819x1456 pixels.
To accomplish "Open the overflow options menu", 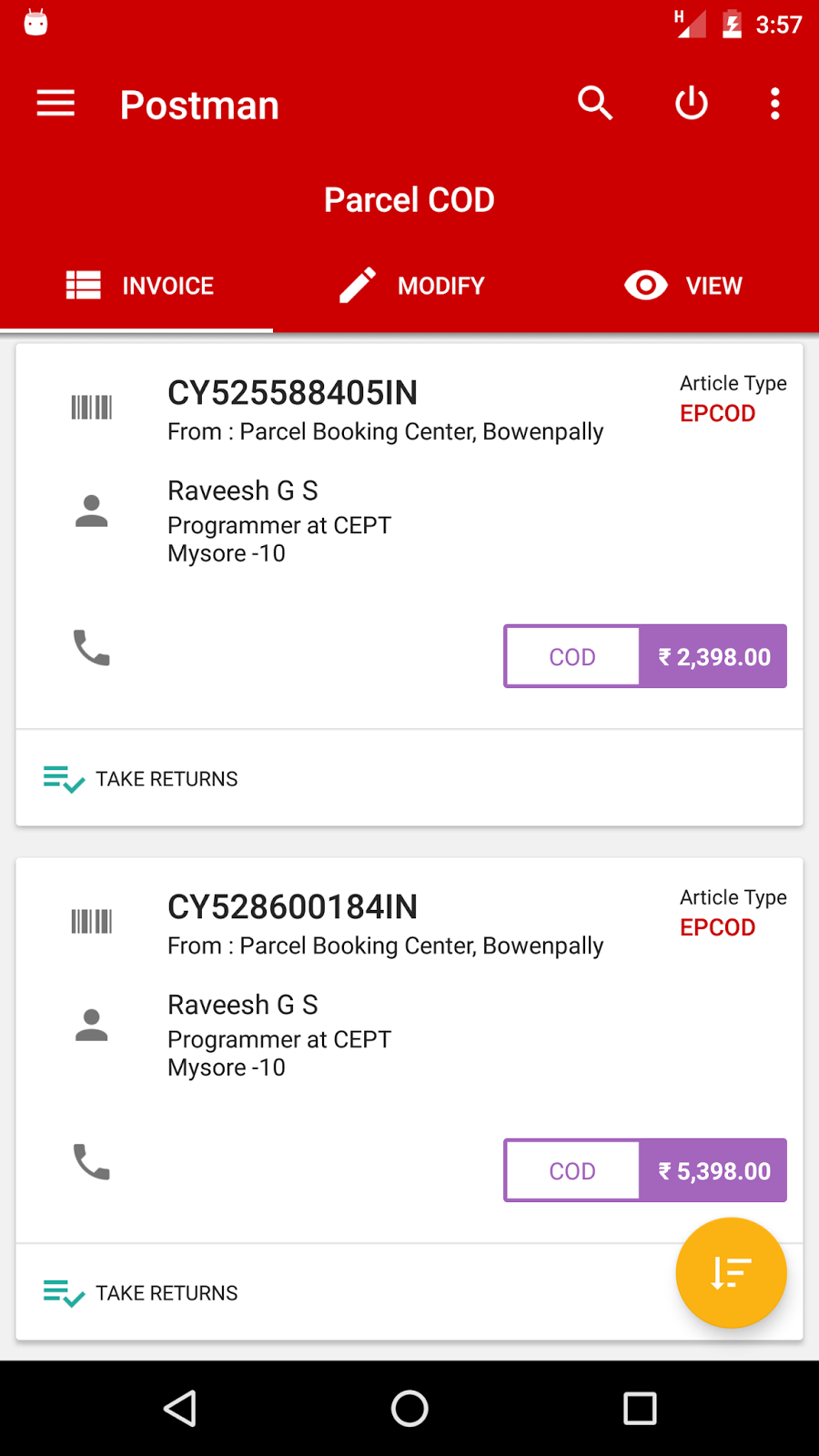I will [774, 104].
